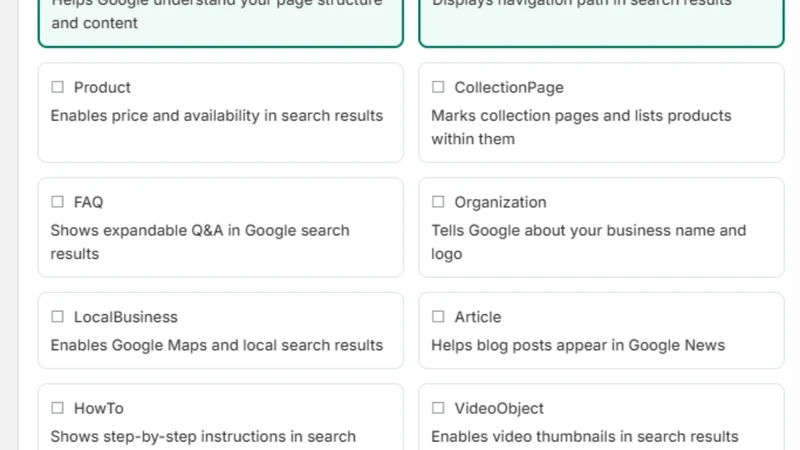Image resolution: width=800 pixels, height=450 pixels.
Task: Click the Product label text
Action: coord(102,87)
